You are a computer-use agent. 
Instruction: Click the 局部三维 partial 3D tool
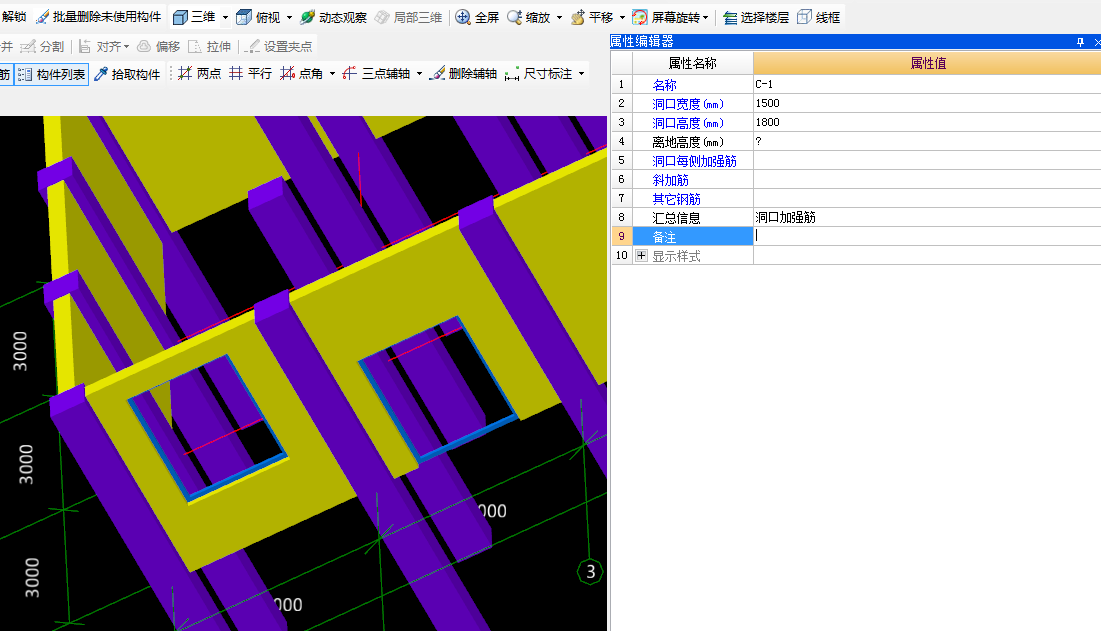point(409,17)
